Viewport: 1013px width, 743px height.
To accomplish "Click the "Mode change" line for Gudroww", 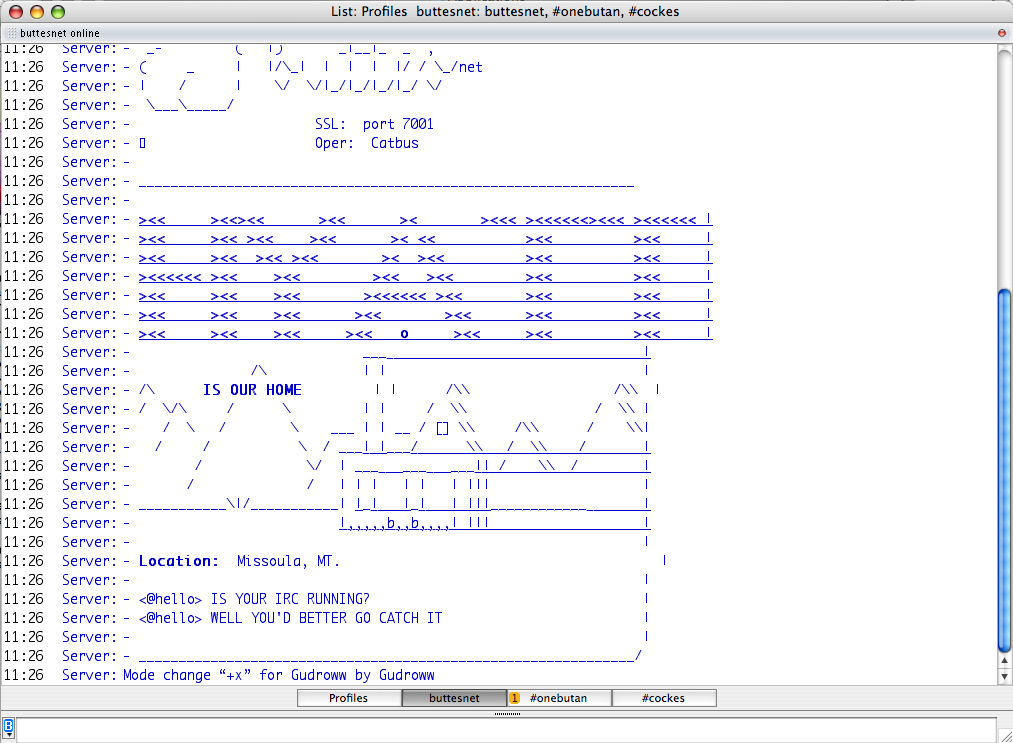I will pyautogui.click(x=278, y=675).
